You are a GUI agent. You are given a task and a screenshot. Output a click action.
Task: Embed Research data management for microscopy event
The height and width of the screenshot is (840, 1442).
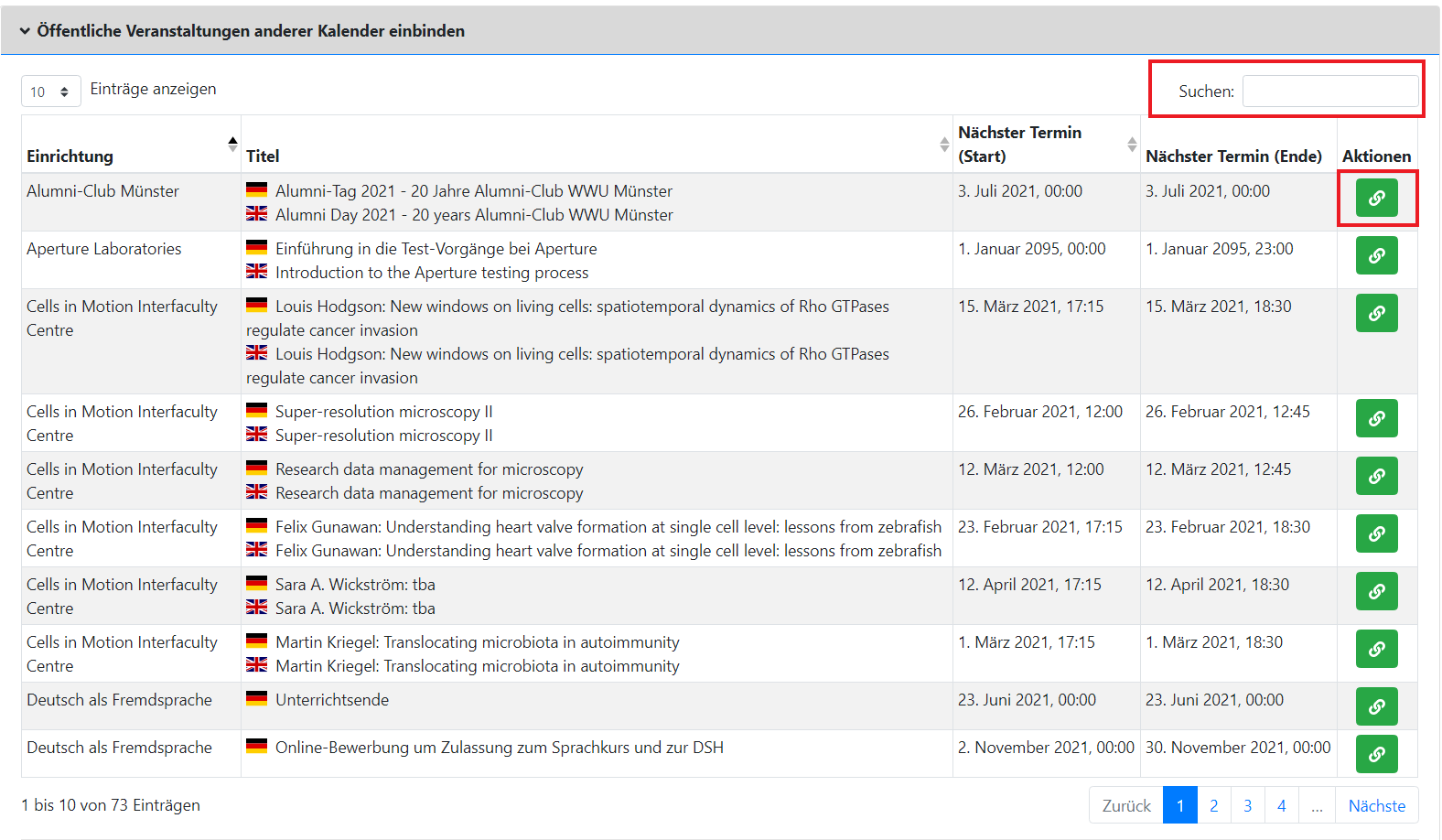pyautogui.click(x=1376, y=476)
